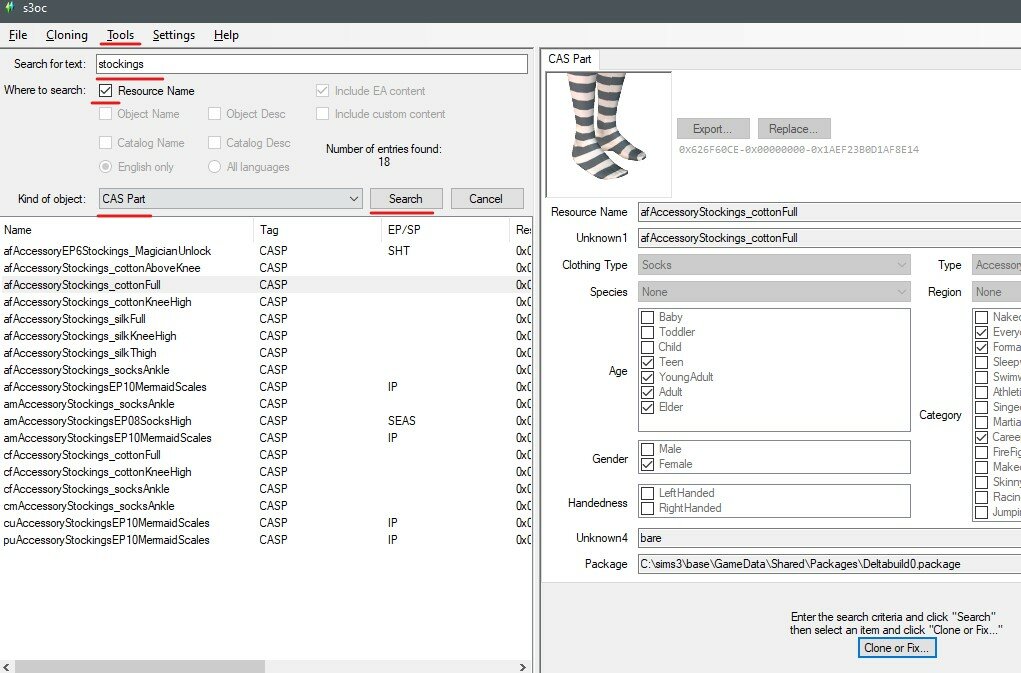The height and width of the screenshot is (673, 1021).
Task: Toggle the Male gender checkbox
Action: point(648,449)
